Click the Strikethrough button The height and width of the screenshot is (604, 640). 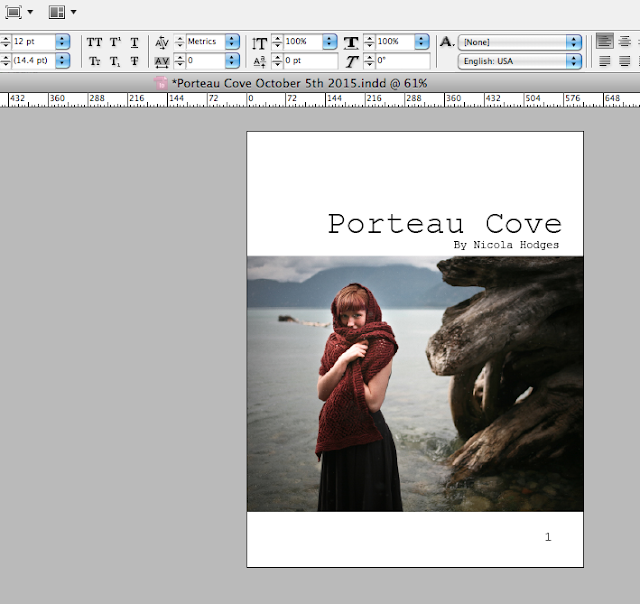click(134, 61)
